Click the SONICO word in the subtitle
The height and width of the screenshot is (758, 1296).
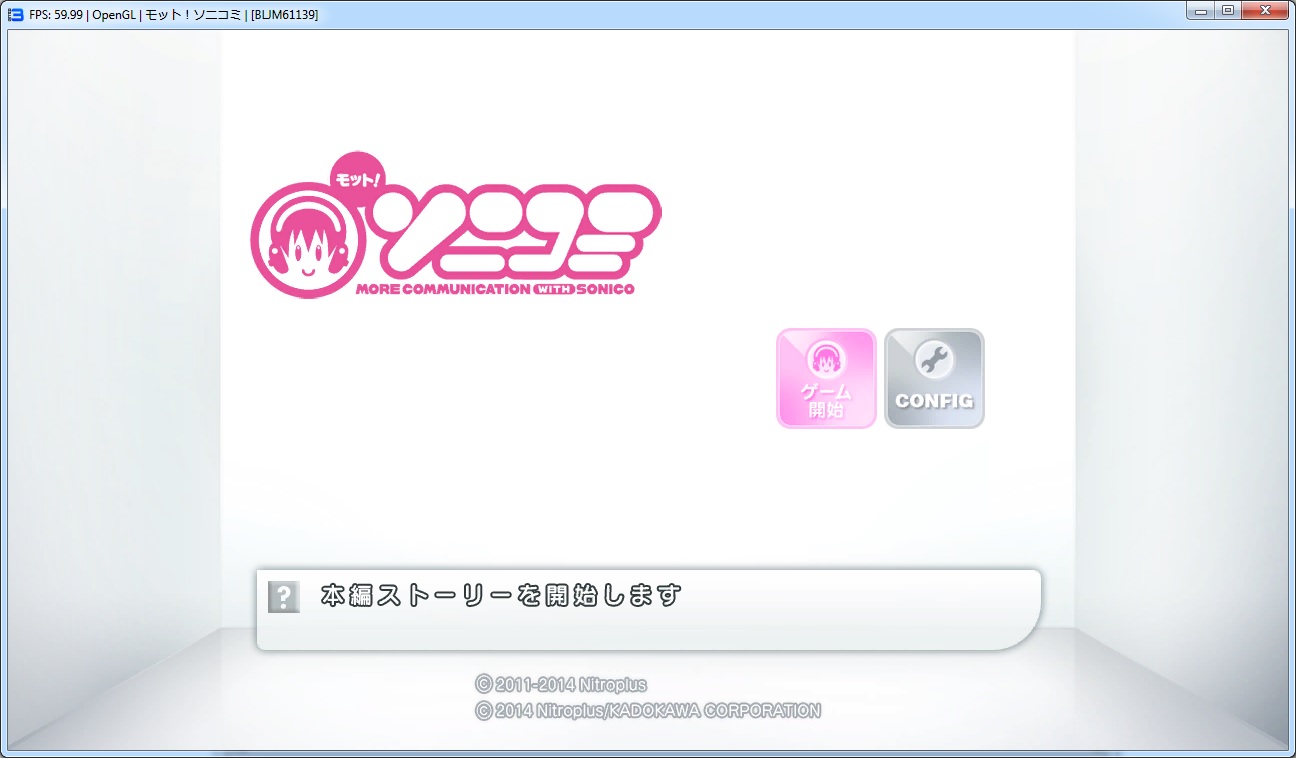(x=603, y=289)
